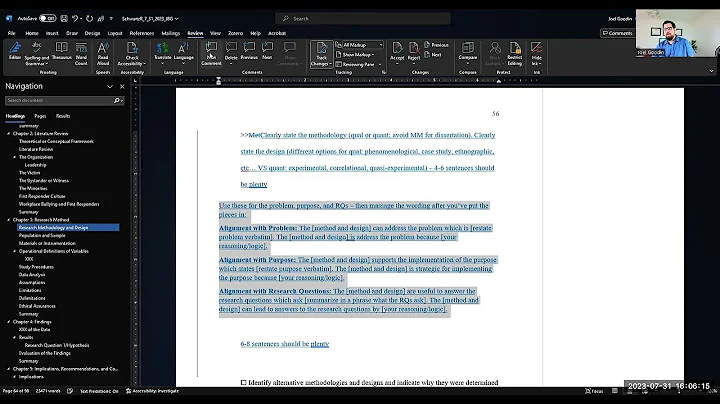Screen dimensions: 720x404
Task: Click the Accessibility: Investigate status
Action: pos(152,391)
